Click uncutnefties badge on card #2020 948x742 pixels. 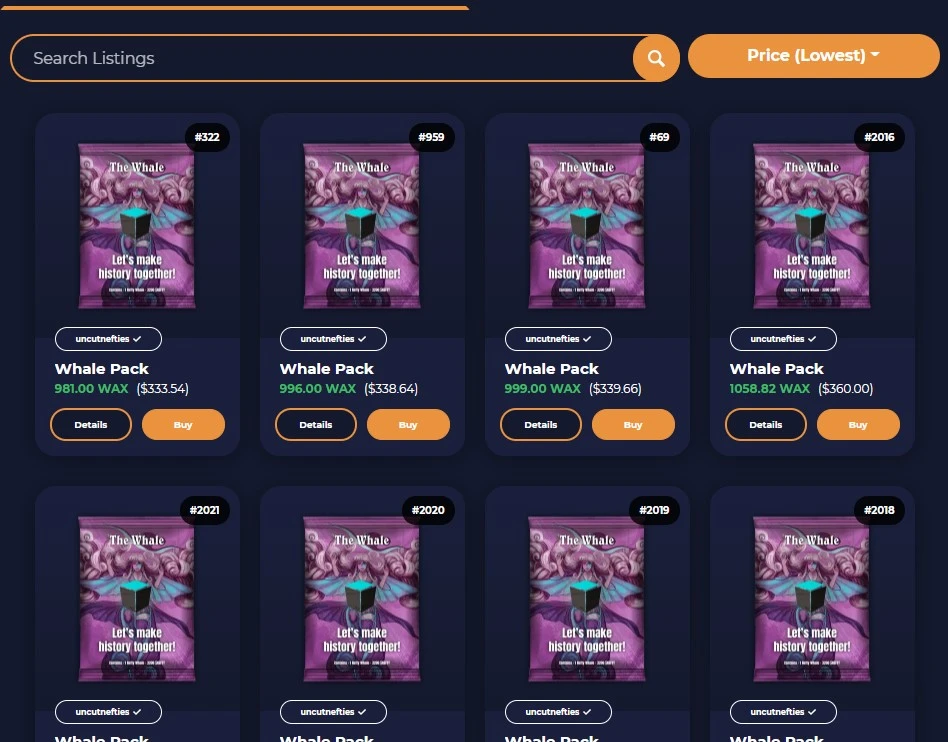click(333, 712)
